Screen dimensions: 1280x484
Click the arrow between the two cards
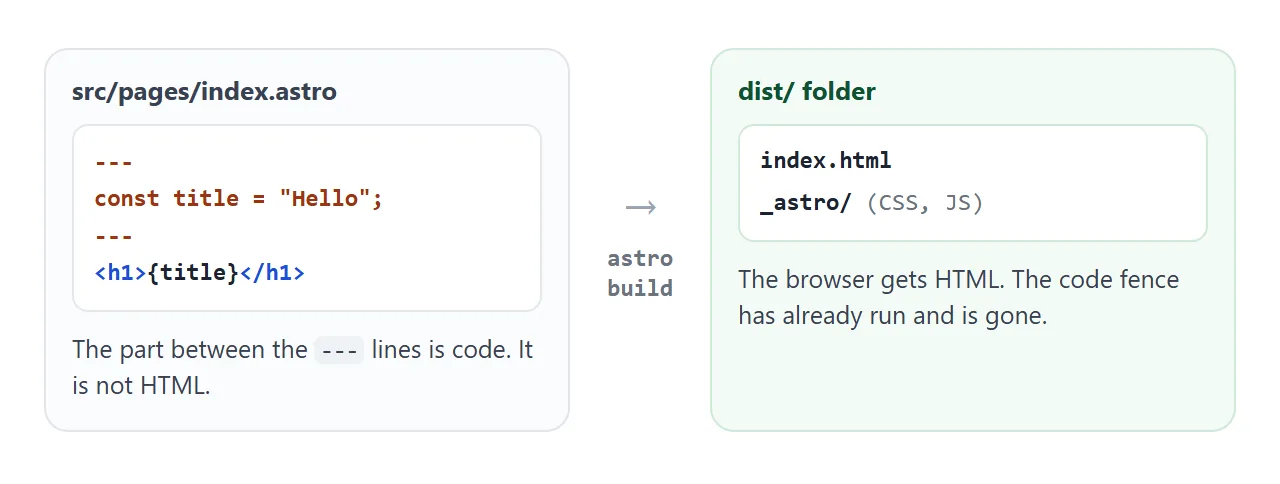[641, 207]
